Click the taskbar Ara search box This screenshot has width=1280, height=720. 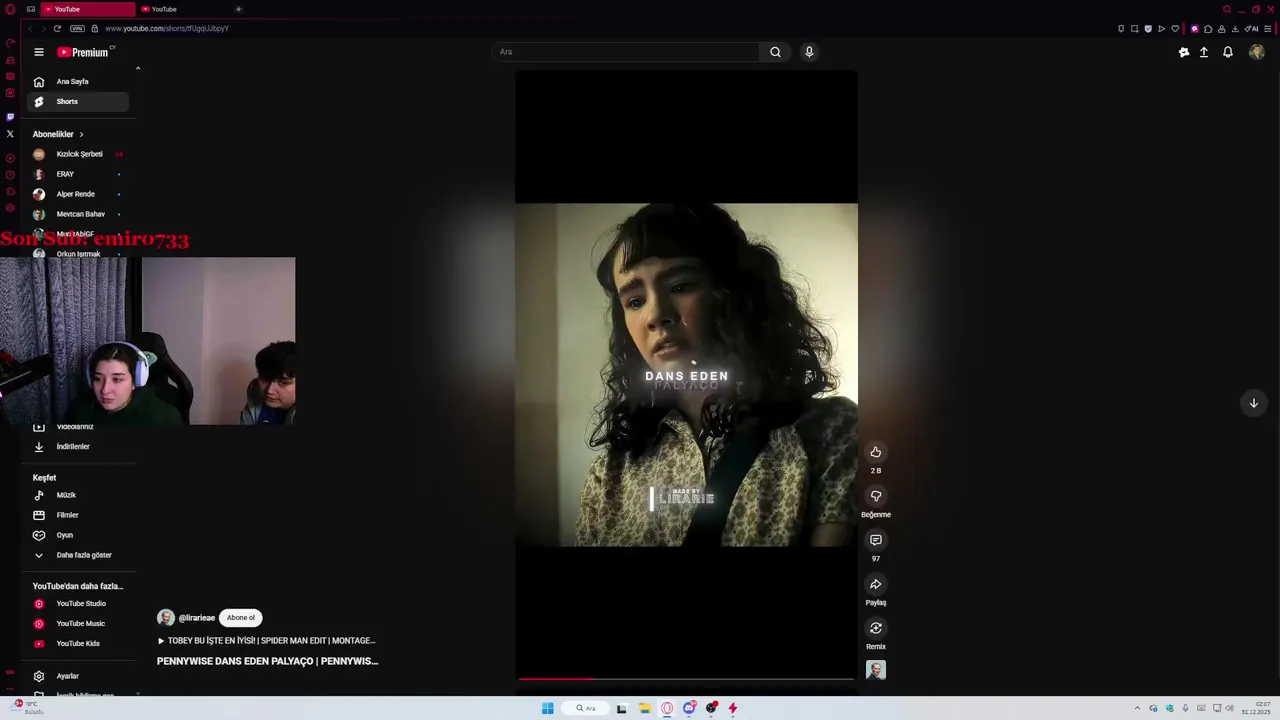point(586,708)
